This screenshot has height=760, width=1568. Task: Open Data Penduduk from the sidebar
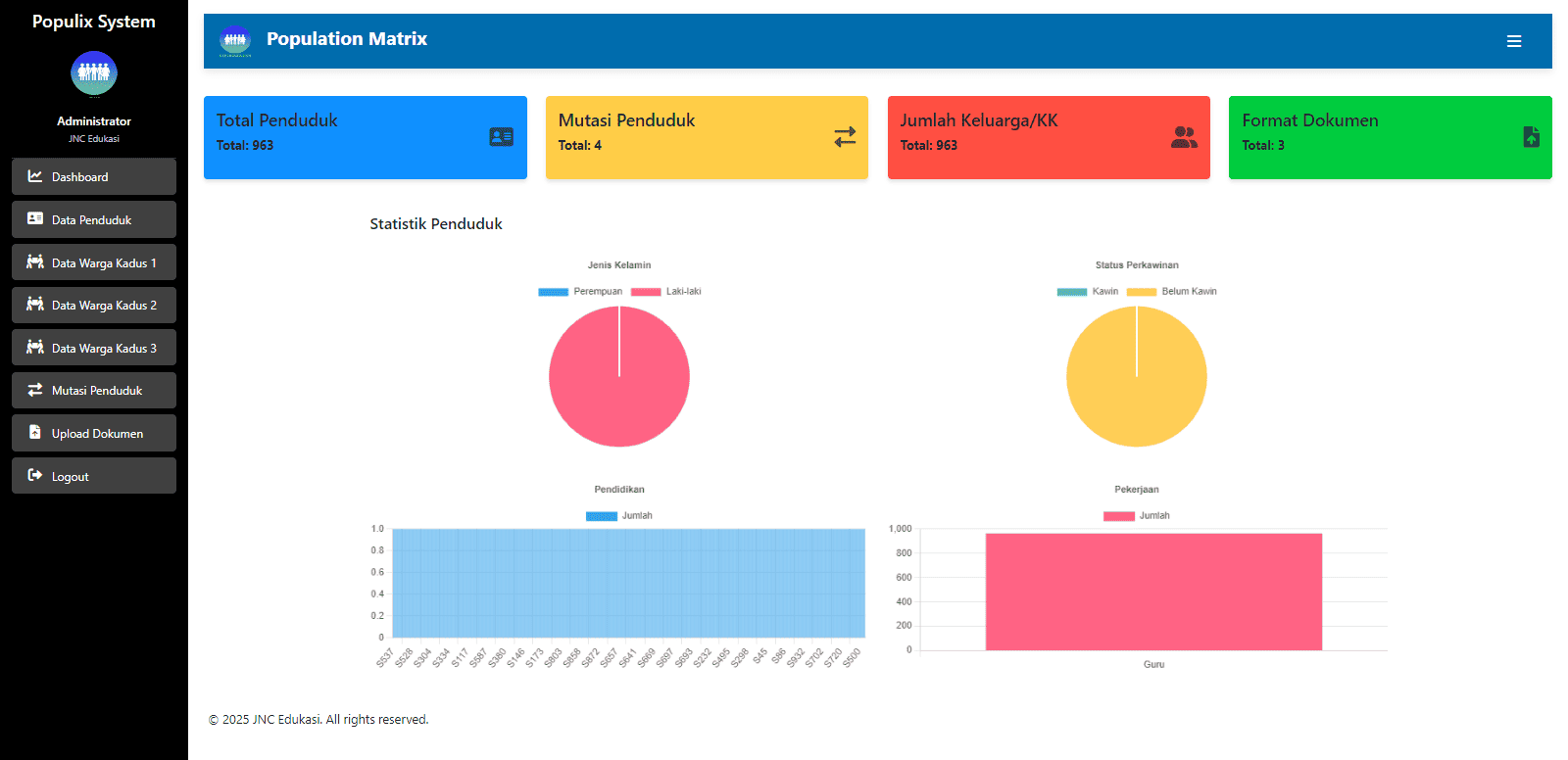(x=94, y=219)
